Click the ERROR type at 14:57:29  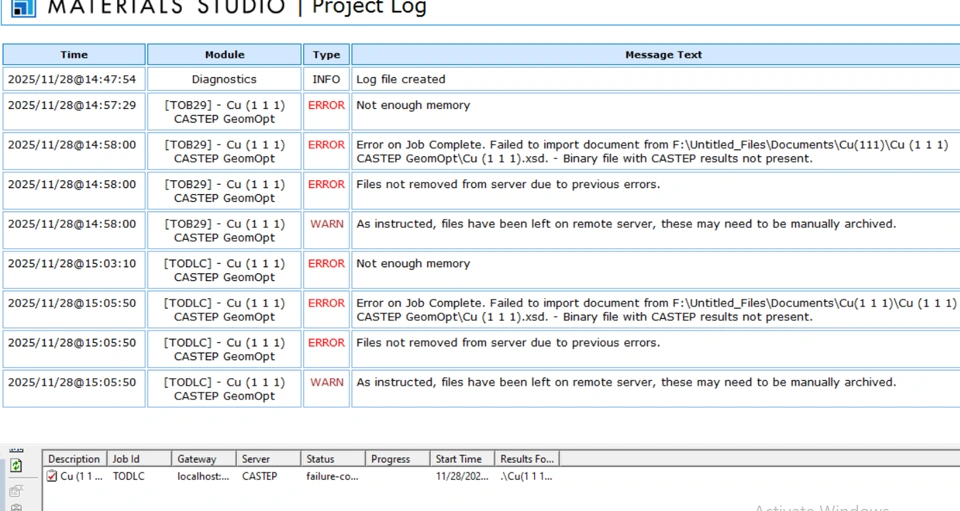pyautogui.click(x=326, y=105)
